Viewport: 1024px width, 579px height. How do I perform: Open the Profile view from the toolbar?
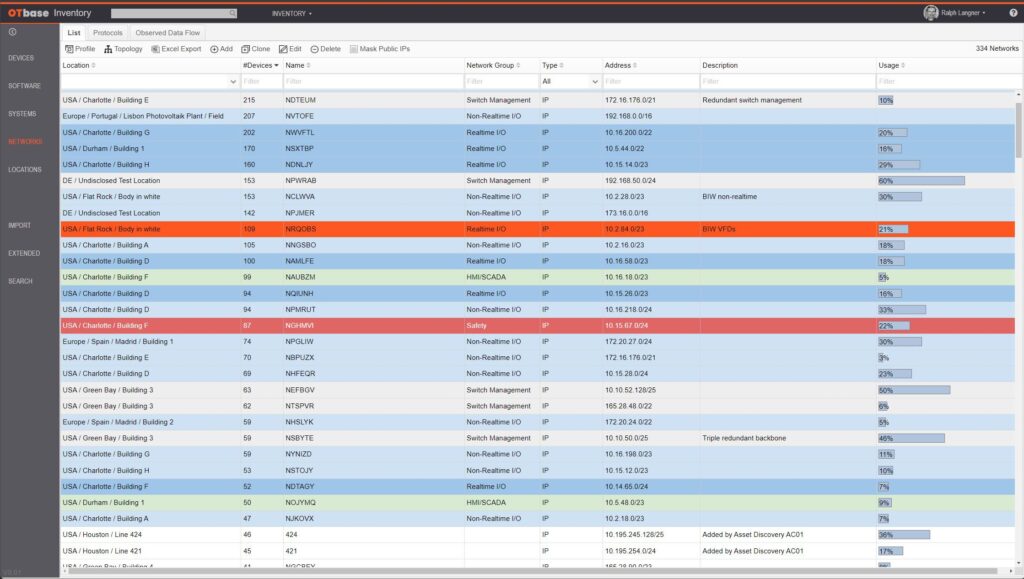click(80, 49)
